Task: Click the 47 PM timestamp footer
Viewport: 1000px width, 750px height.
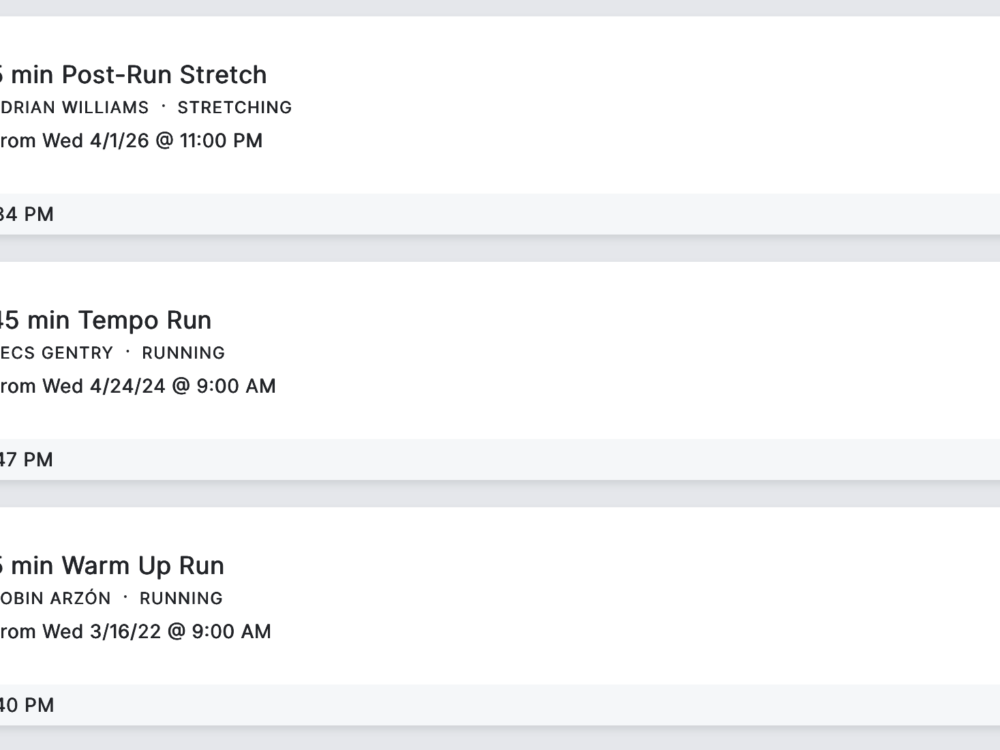Action: click(x=27, y=460)
